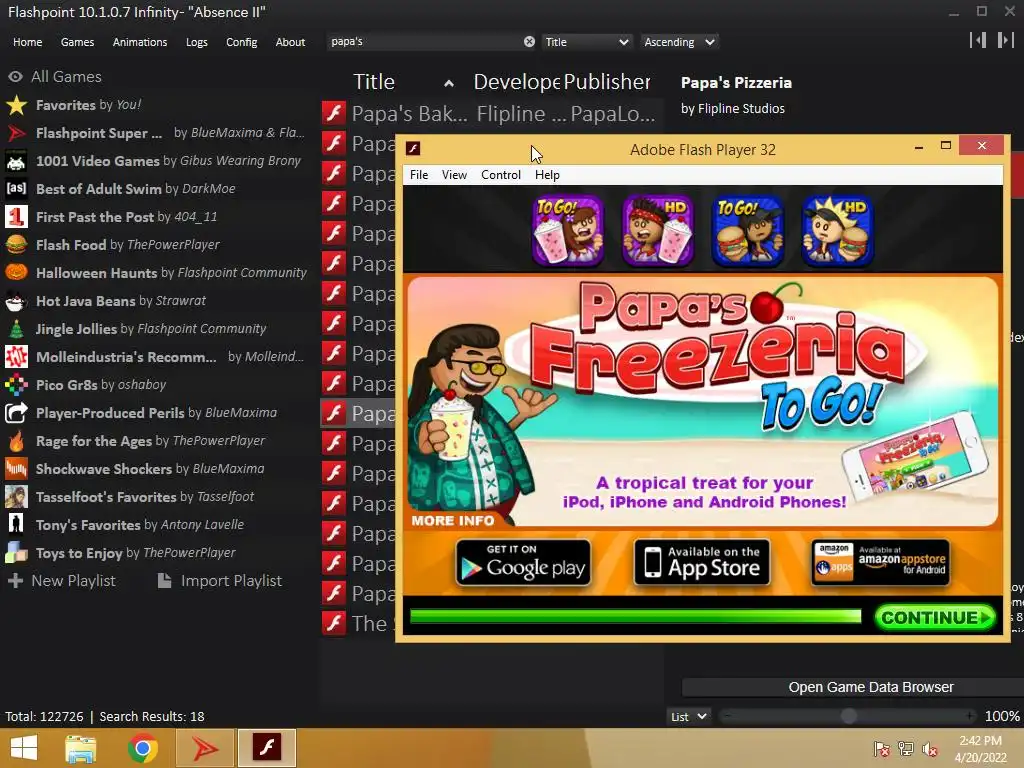Open the About tab
Screen dimensions: 1024x768
point(290,42)
